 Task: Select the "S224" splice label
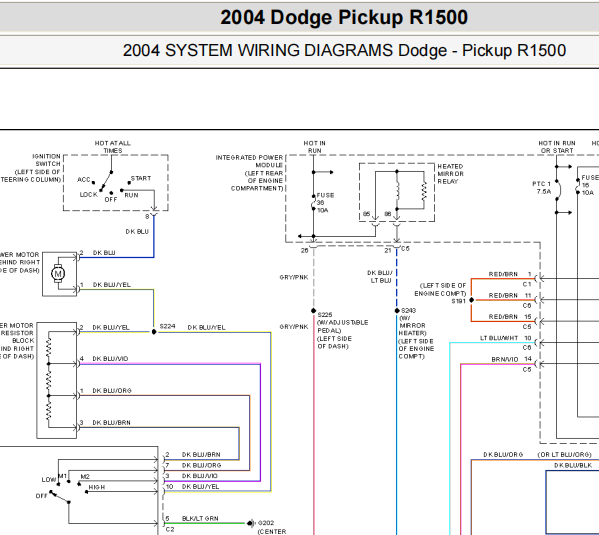click(x=167, y=326)
